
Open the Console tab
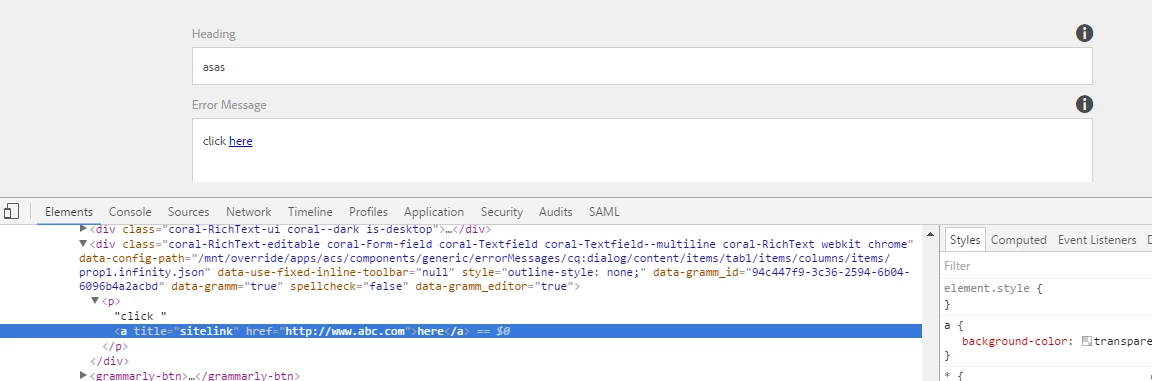click(130, 211)
